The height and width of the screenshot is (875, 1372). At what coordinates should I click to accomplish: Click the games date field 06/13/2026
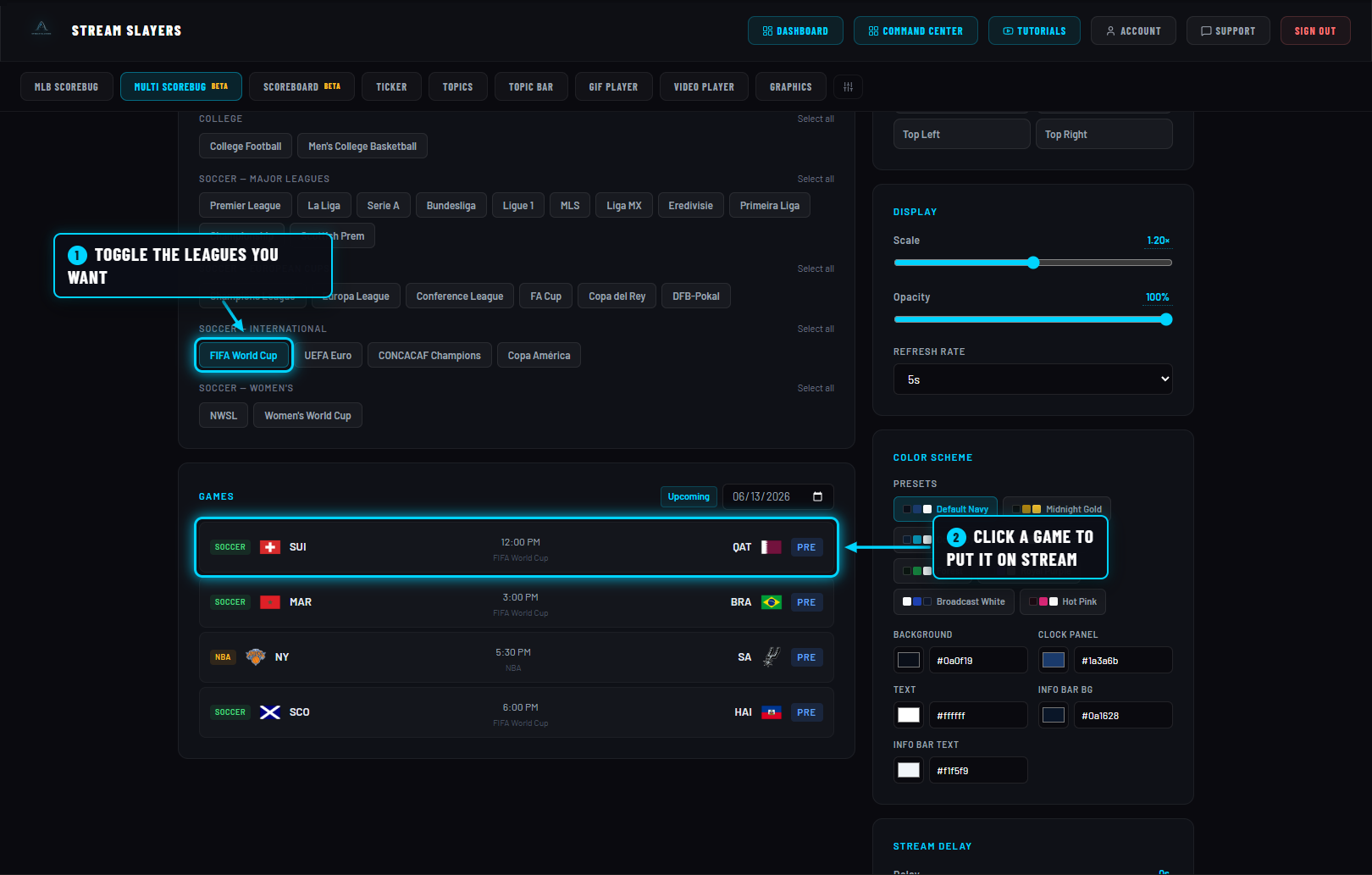point(778,496)
